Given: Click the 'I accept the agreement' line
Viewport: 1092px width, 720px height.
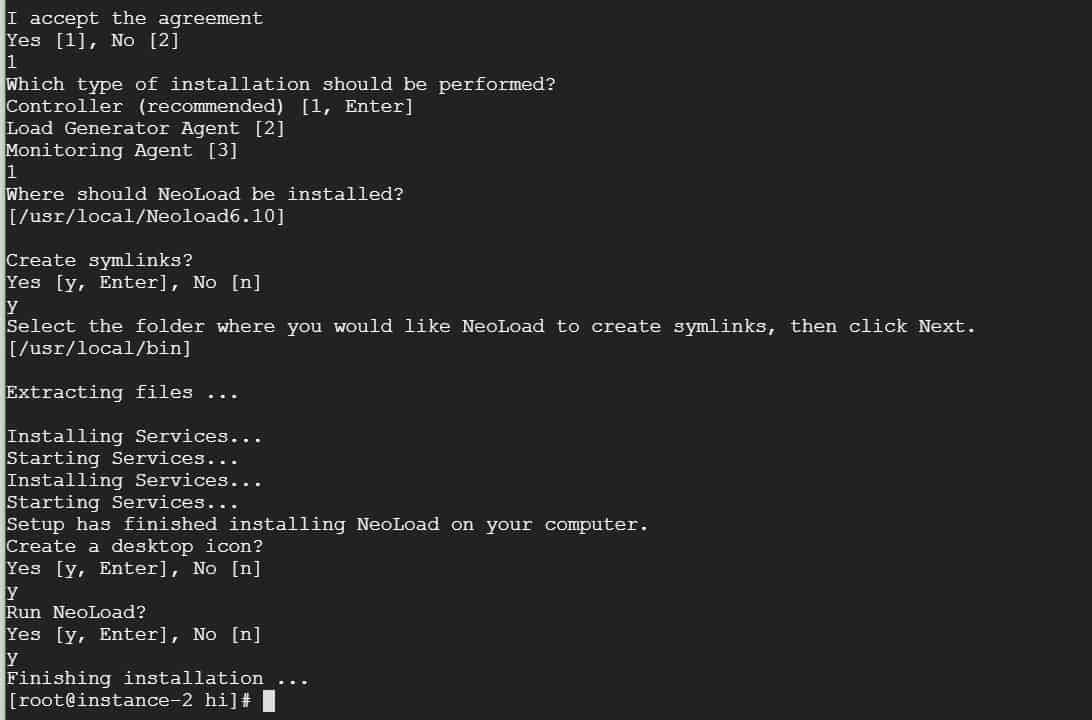Looking at the screenshot, I should click(x=135, y=18).
